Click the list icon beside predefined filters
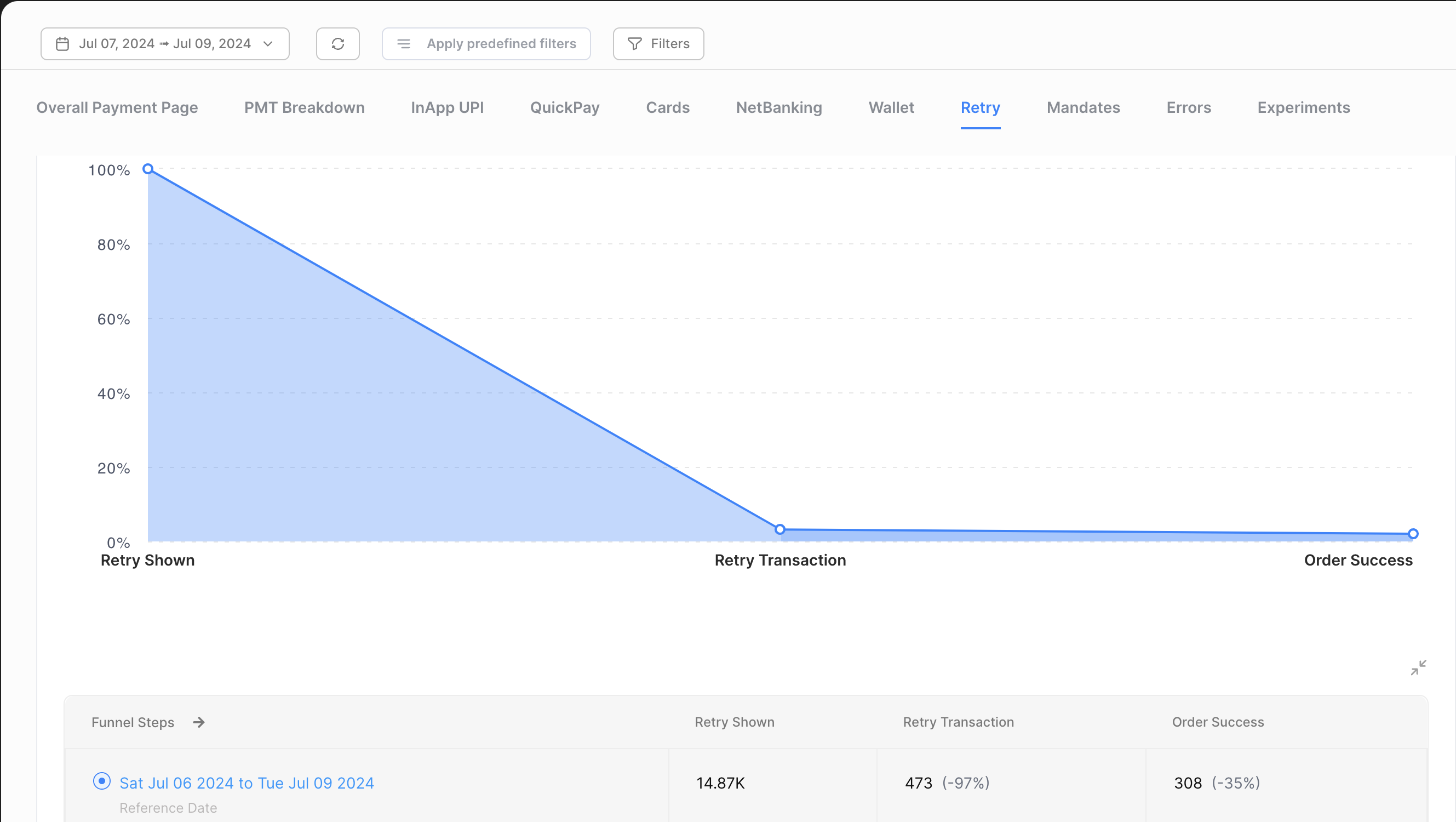The image size is (1456, 822). [404, 44]
